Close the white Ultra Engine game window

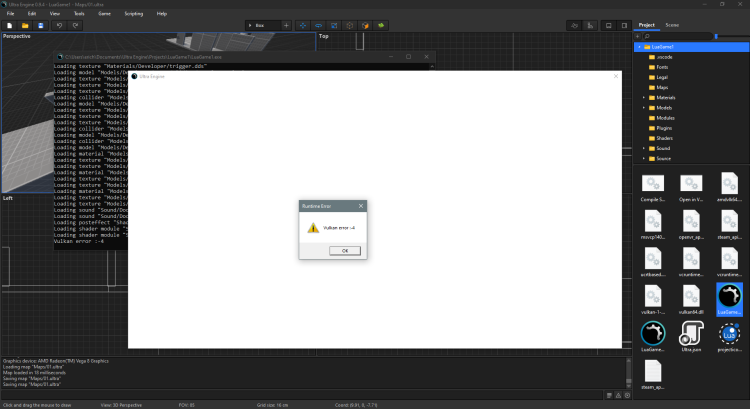(x=616, y=76)
